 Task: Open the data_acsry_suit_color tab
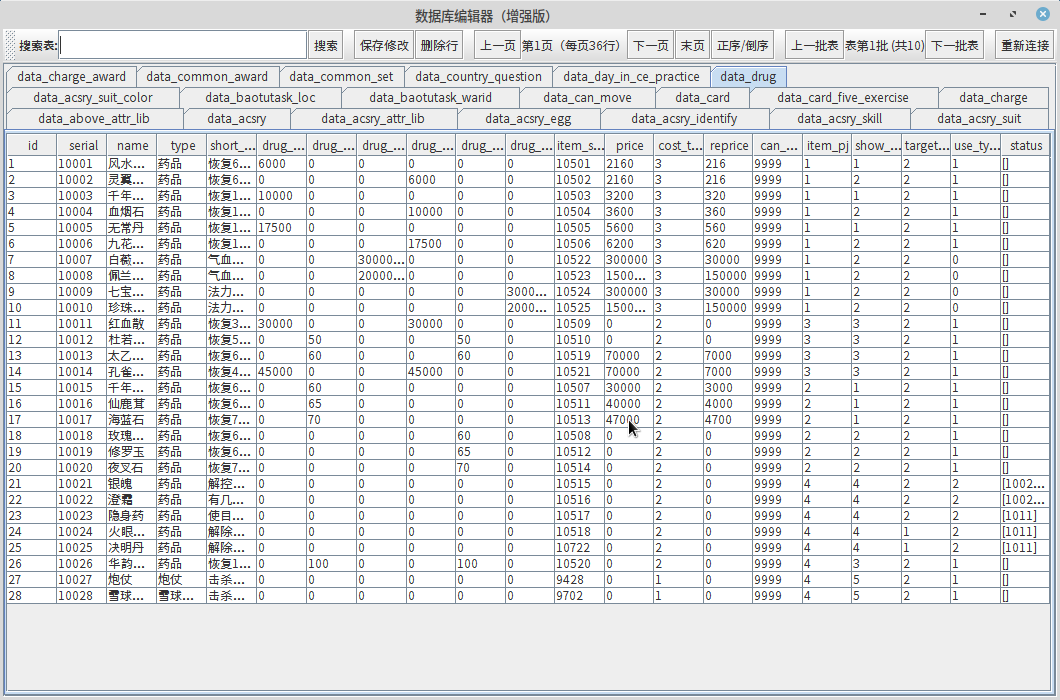point(93,97)
